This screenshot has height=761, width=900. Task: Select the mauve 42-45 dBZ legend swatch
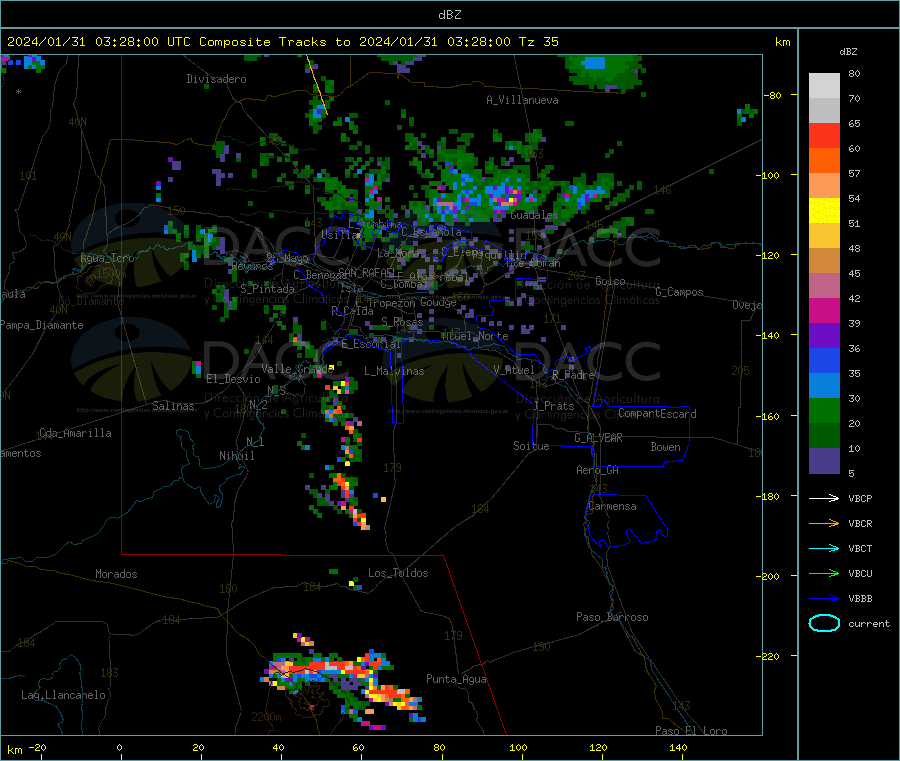click(x=824, y=286)
